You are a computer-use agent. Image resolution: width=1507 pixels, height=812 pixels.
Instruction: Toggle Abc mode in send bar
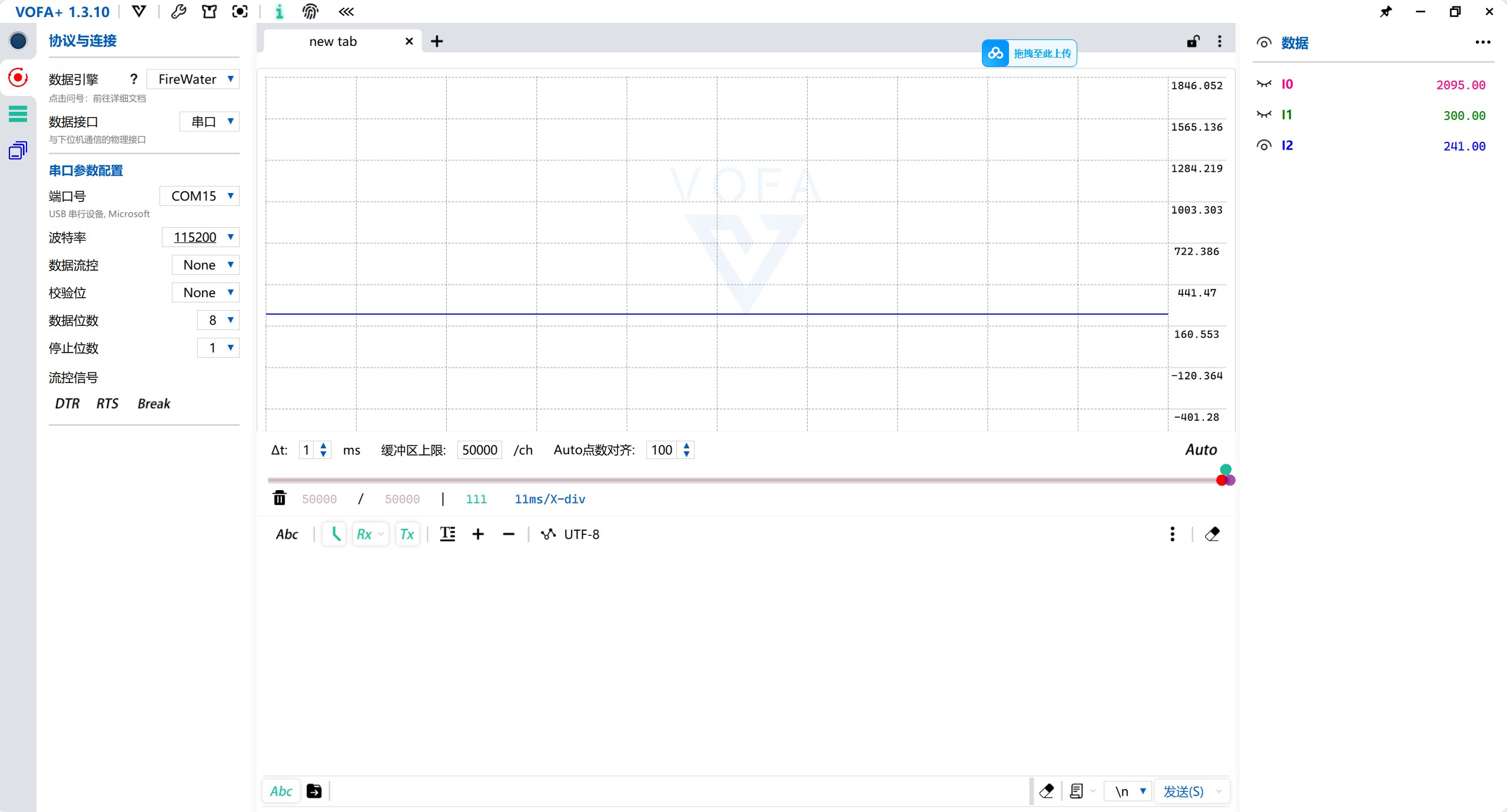pyautogui.click(x=281, y=791)
